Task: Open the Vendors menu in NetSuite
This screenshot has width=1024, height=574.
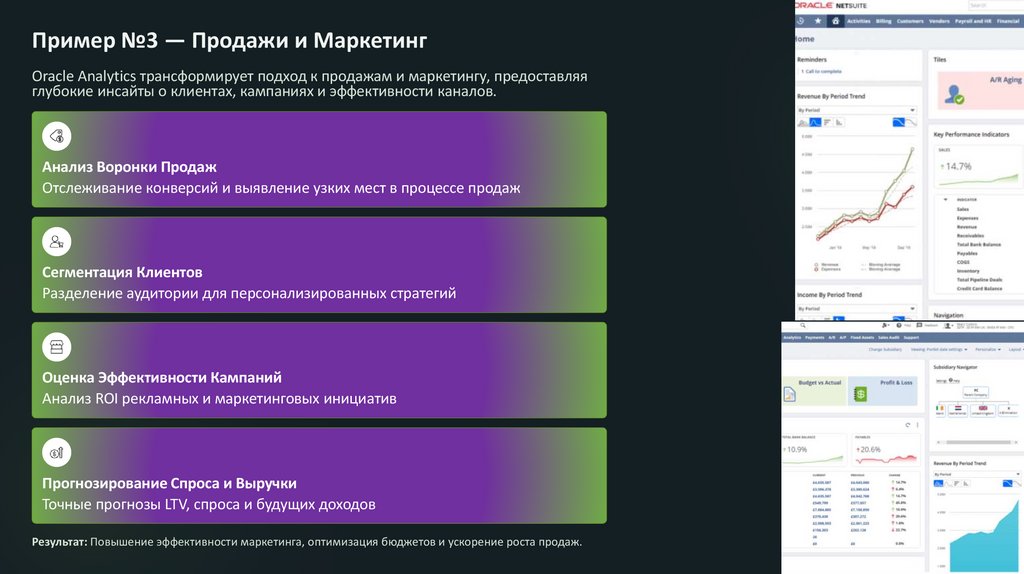Action: (939, 21)
